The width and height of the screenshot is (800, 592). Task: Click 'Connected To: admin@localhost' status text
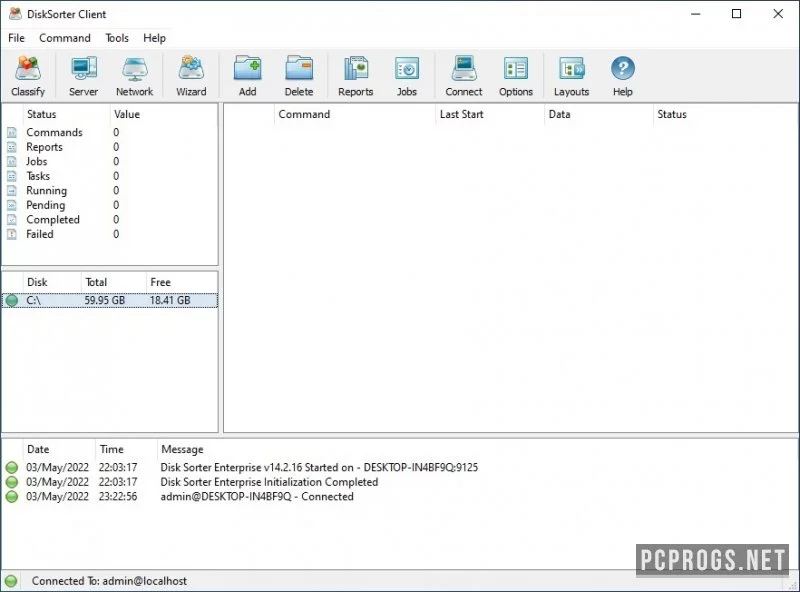click(x=109, y=581)
